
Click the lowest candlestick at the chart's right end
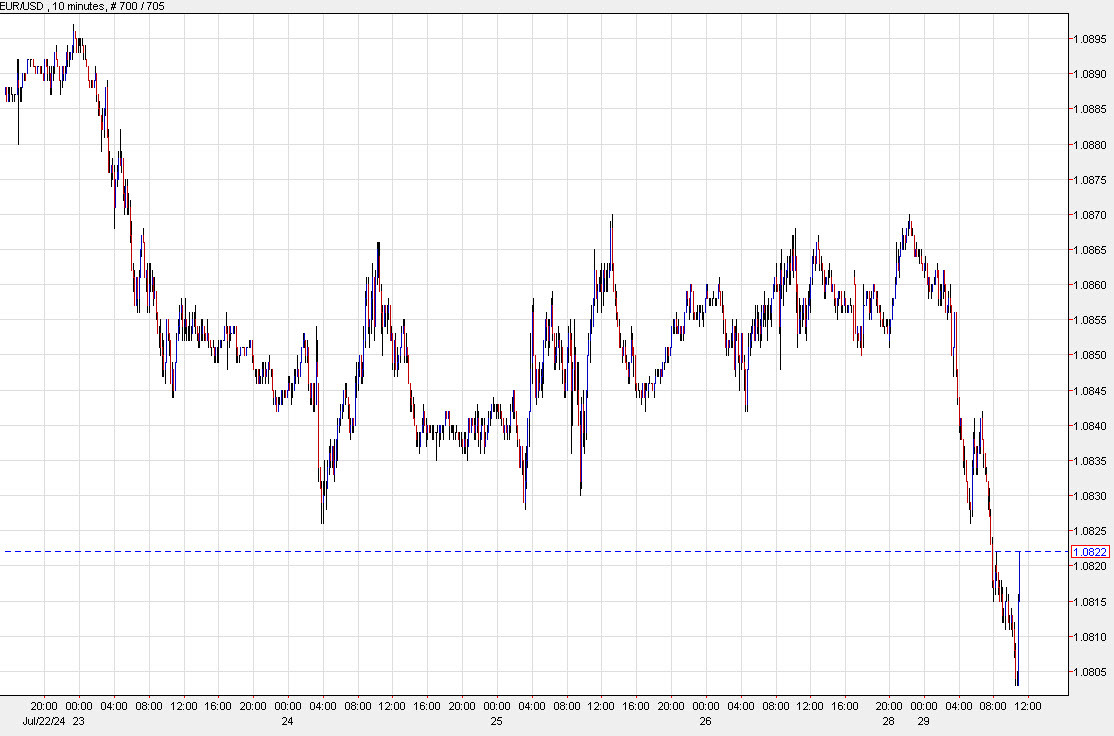point(1016,670)
